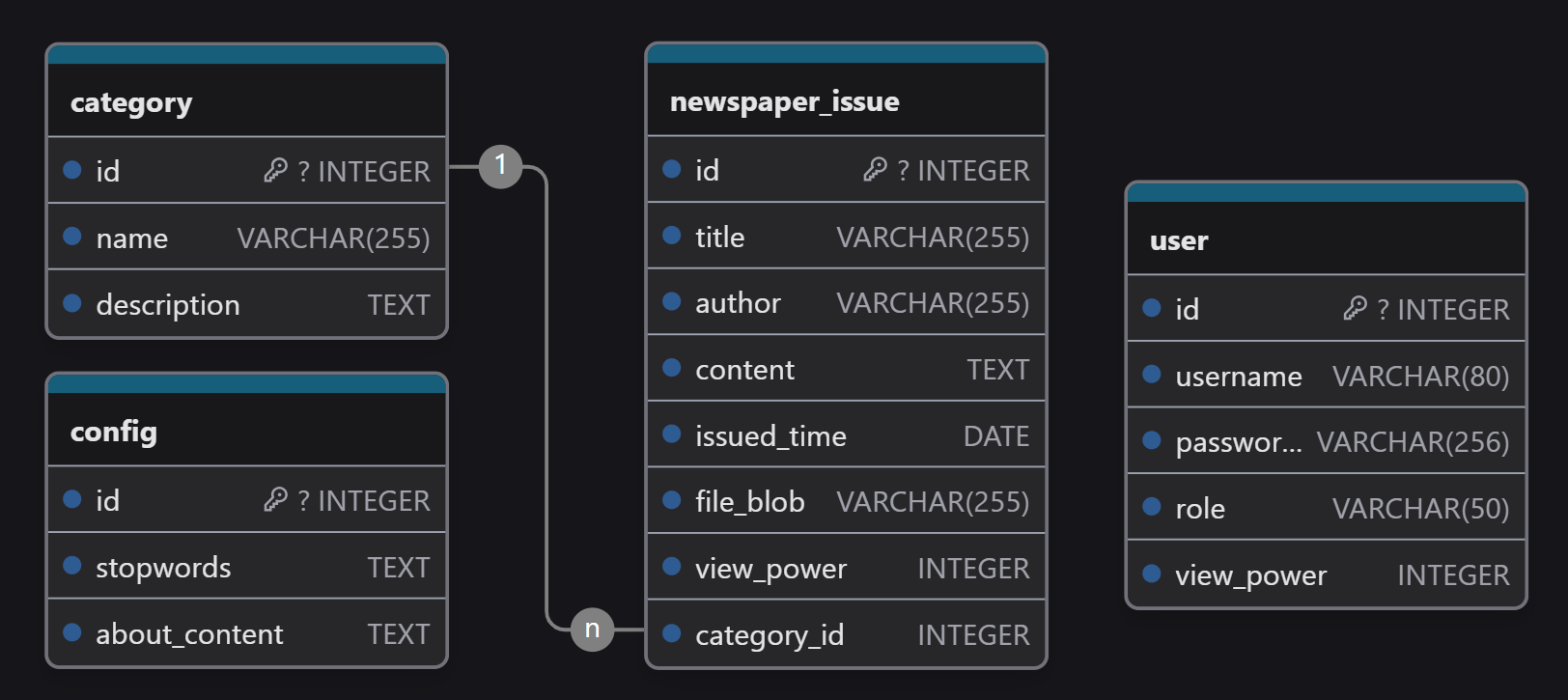Click the key icon in newspaper_issue id row

point(875,170)
